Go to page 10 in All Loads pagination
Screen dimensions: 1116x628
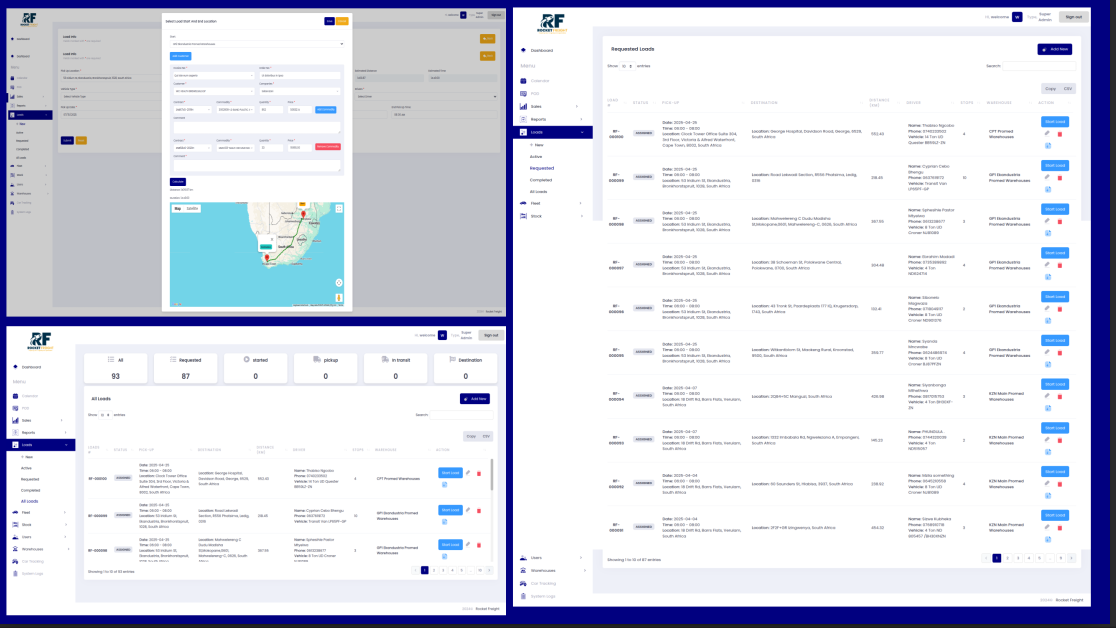(480, 570)
